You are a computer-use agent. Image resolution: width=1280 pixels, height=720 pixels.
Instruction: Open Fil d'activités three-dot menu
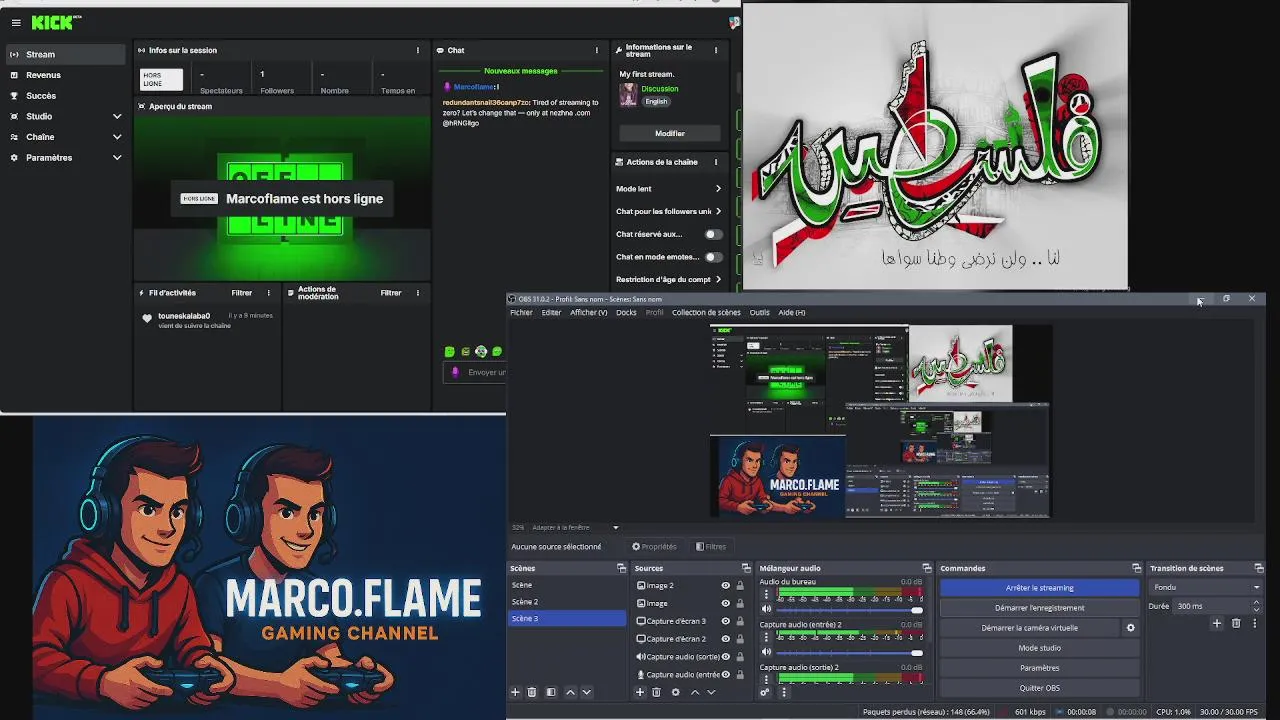coord(268,293)
